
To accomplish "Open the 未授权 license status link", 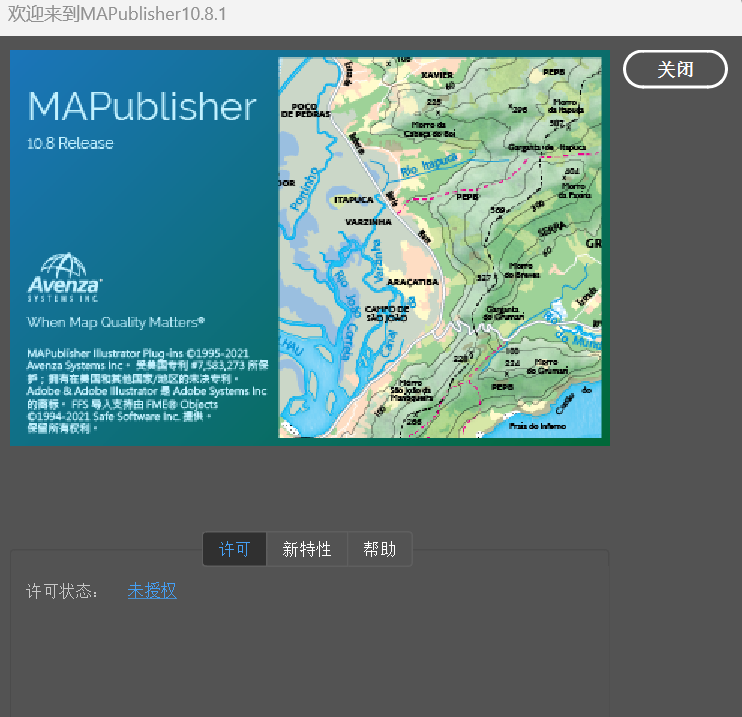I will (x=152, y=591).
